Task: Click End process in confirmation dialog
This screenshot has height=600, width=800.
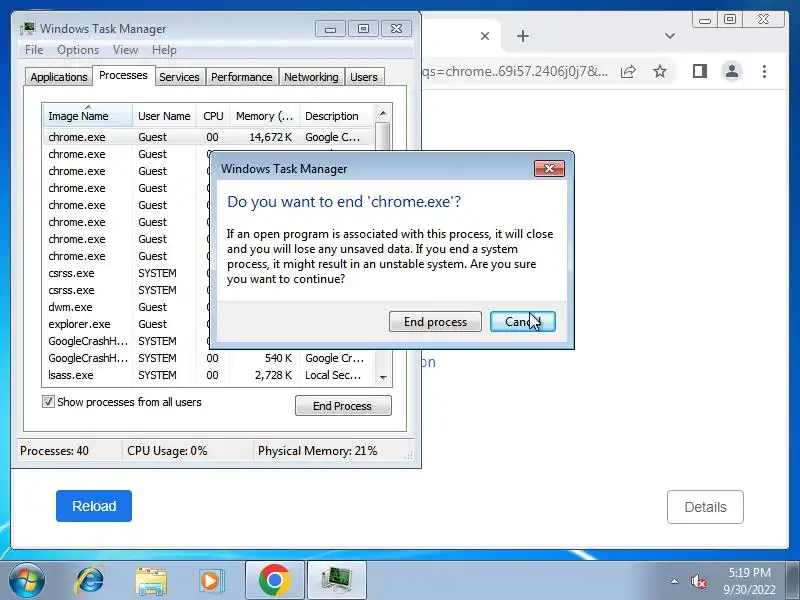Action: pos(435,322)
